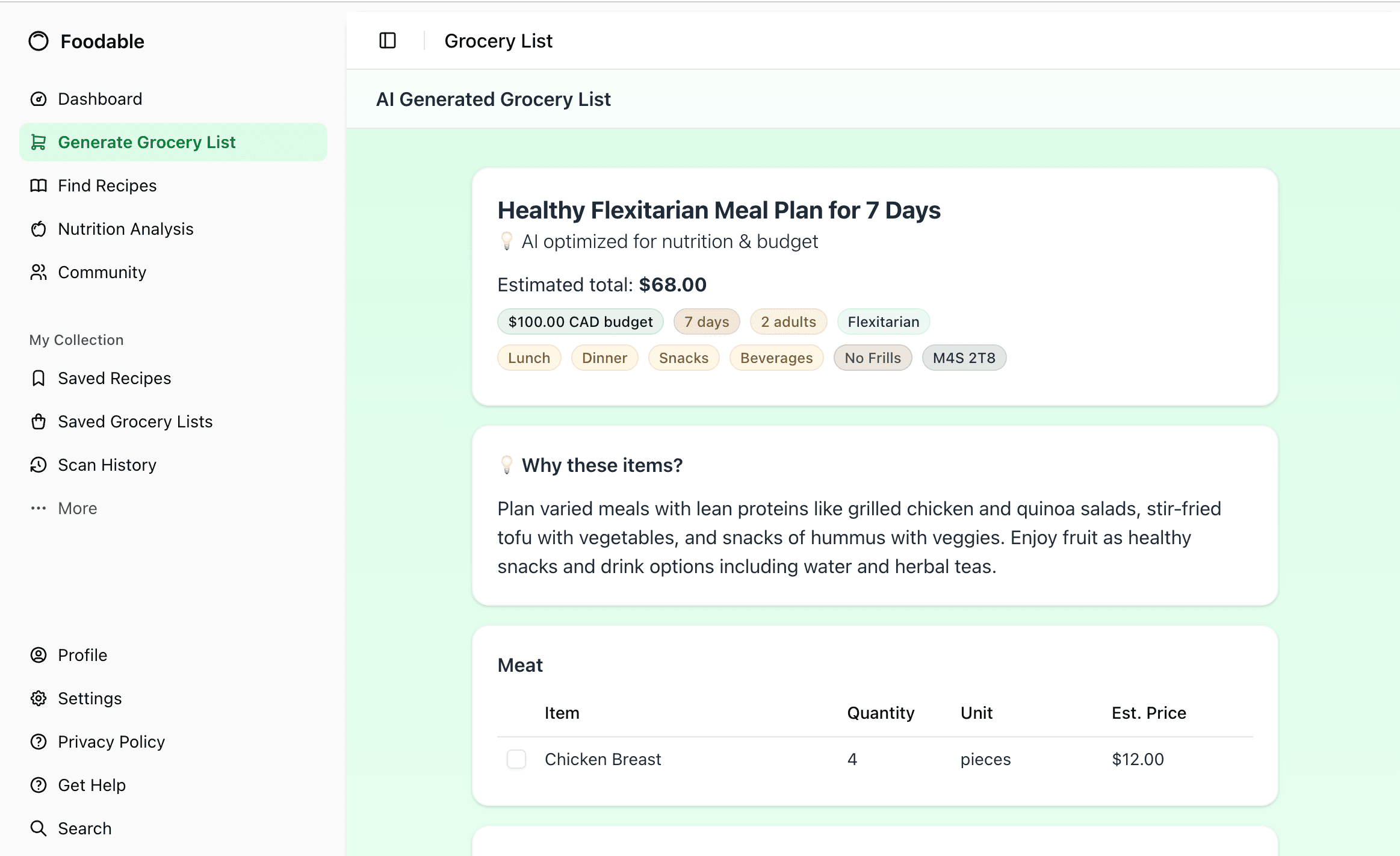Select Generate Grocery List in the sidebar
Screen dimensions: 1400x856
click(146, 142)
